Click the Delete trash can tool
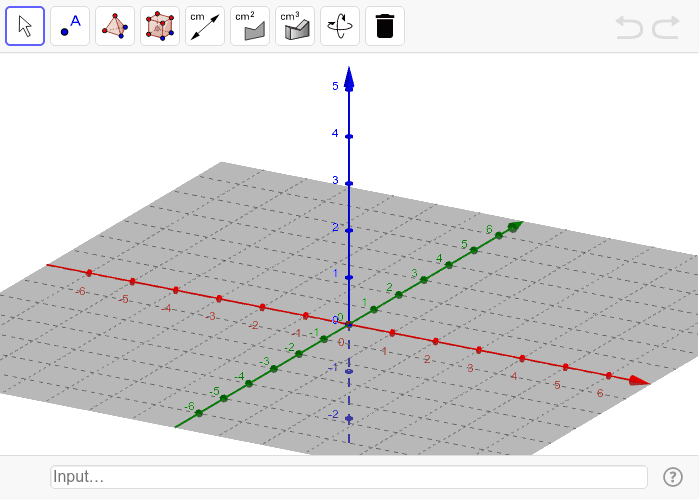This screenshot has height=500, width=700. 385,26
